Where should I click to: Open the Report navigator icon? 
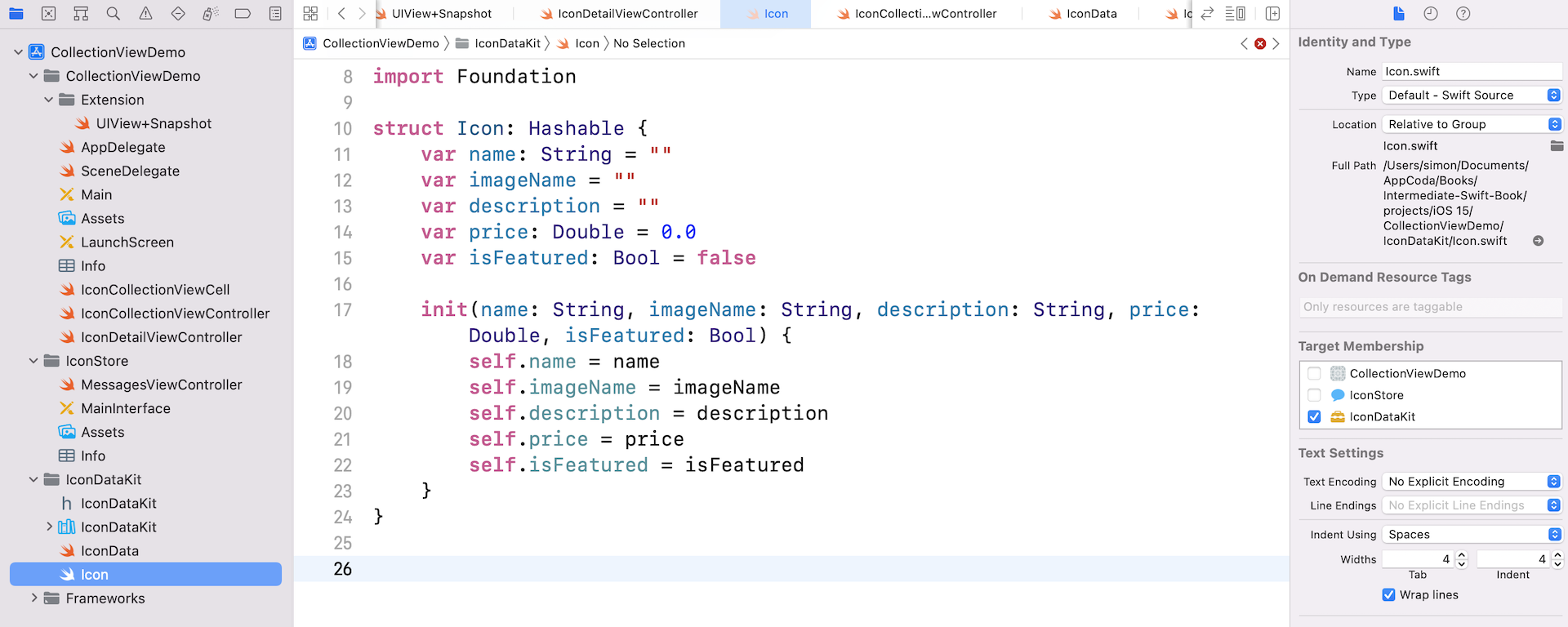coord(275,14)
